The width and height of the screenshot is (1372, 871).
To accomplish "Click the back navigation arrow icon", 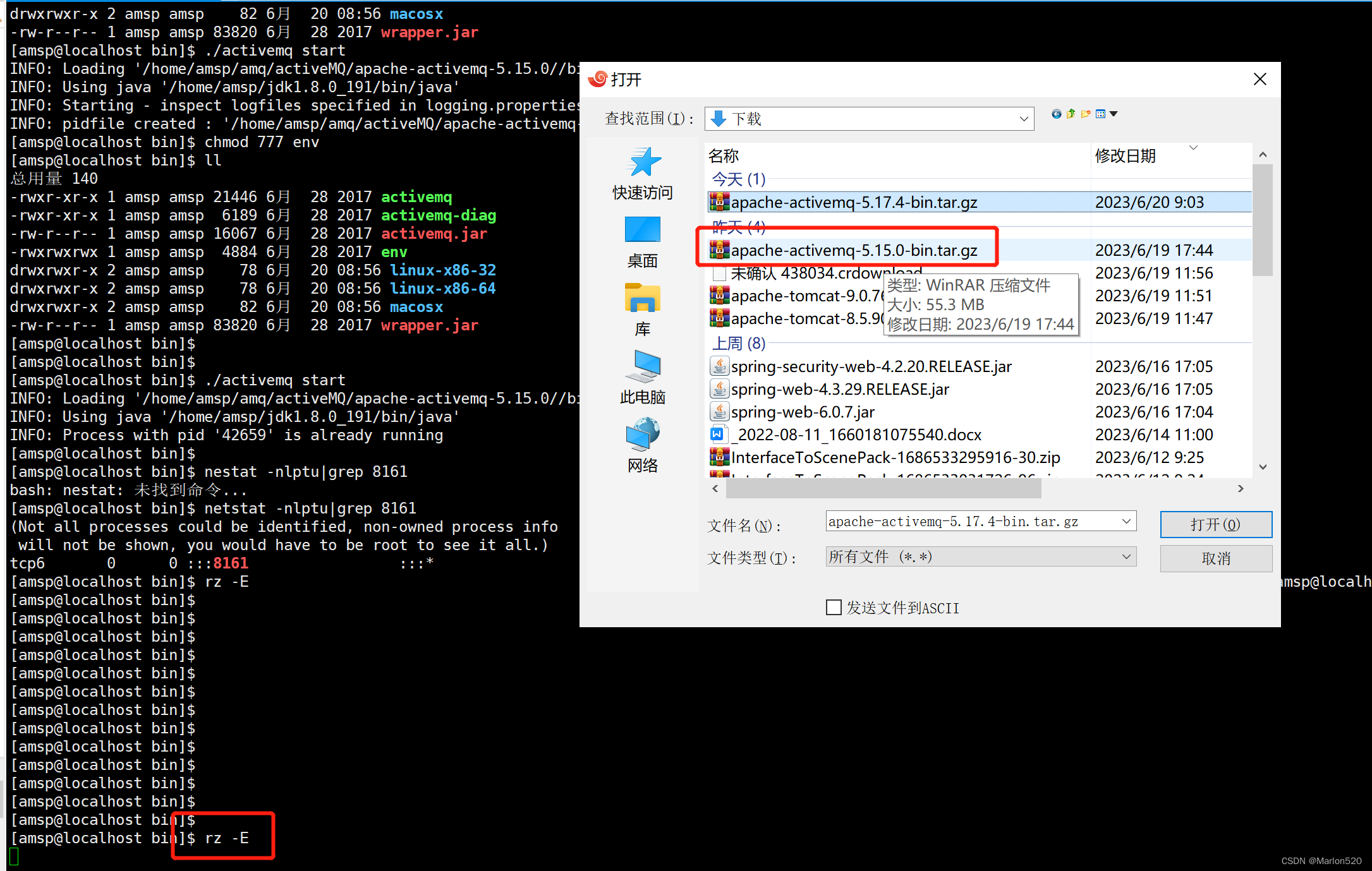I will tap(1056, 114).
